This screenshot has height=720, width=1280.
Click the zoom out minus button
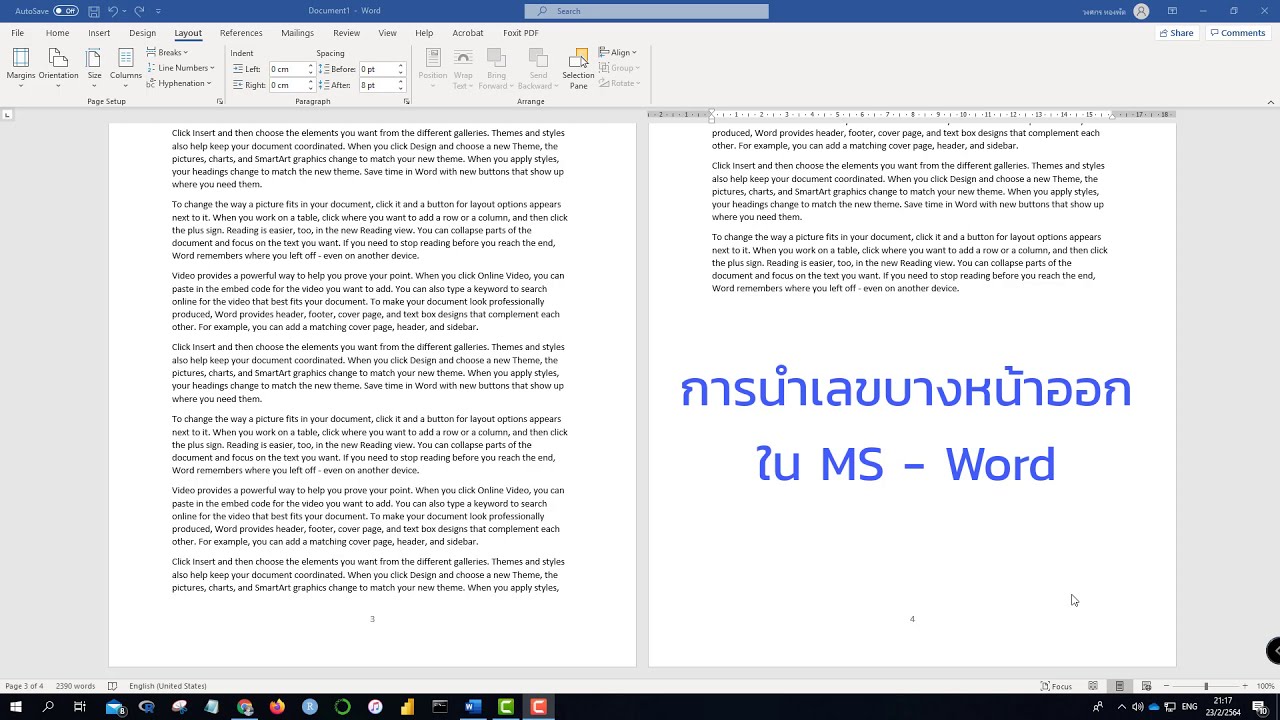click(x=1166, y=686)
